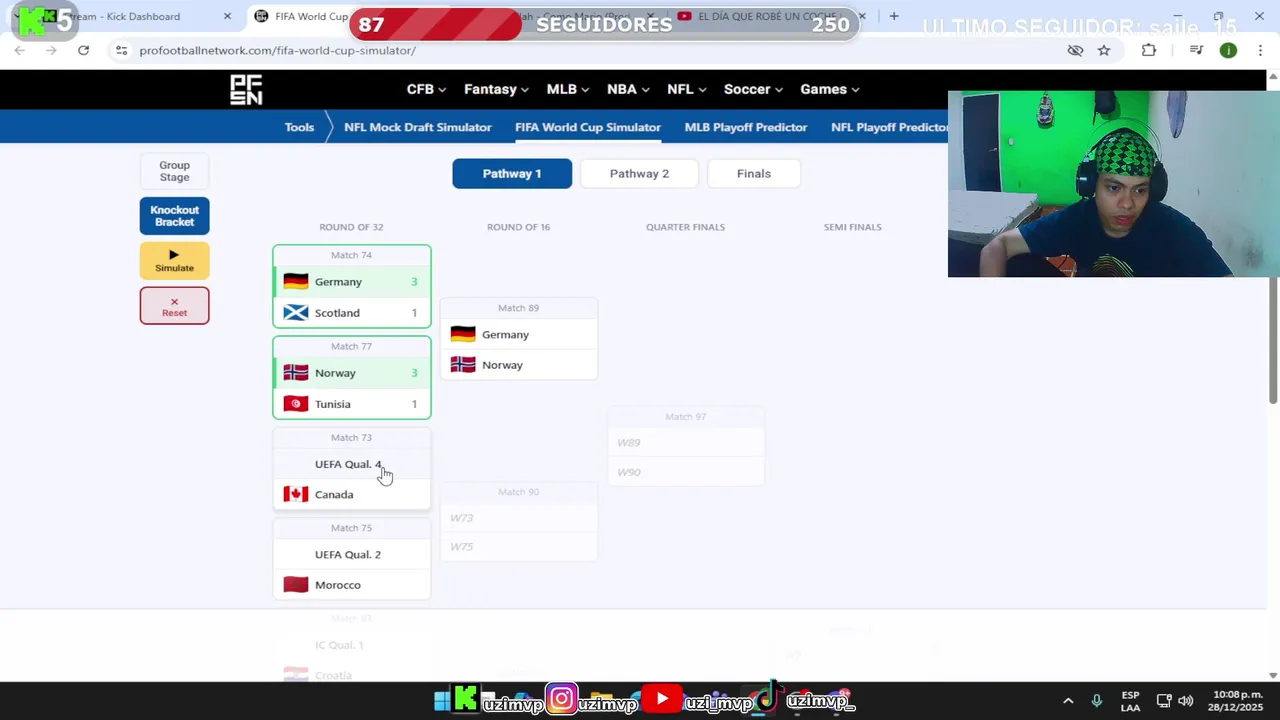Pick Canada in Match 73
The height and width of the screenshot is (720, 1280).
pos(352,494)
